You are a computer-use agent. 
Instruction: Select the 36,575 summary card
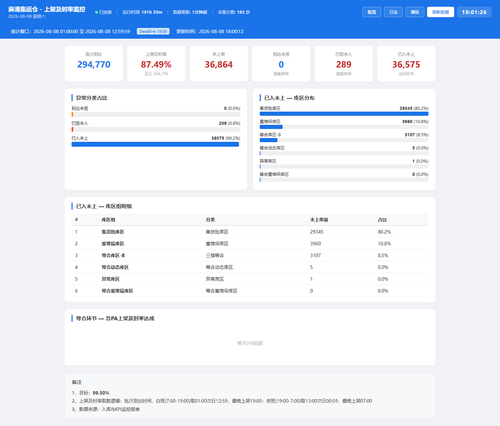point(406,64)
